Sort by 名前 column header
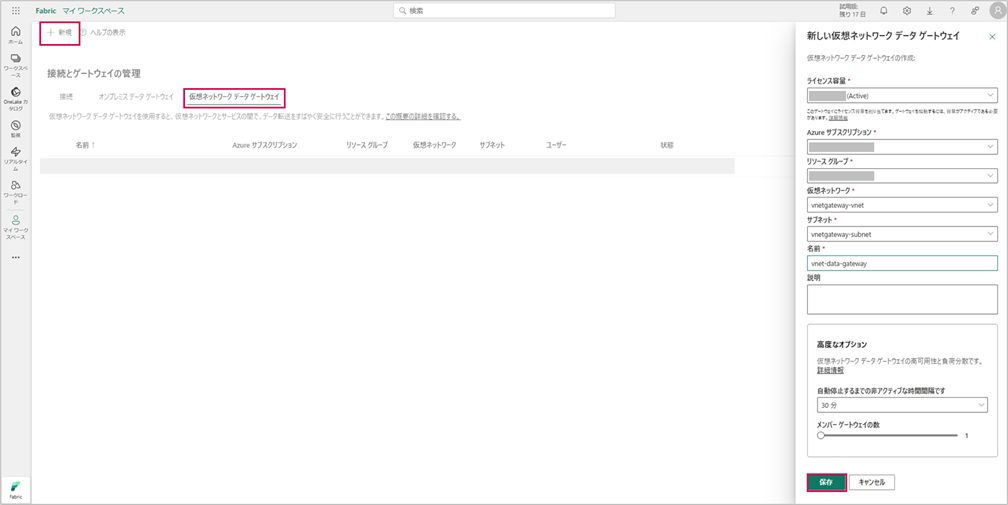1008x505 pixels. (x=85, y=145)
